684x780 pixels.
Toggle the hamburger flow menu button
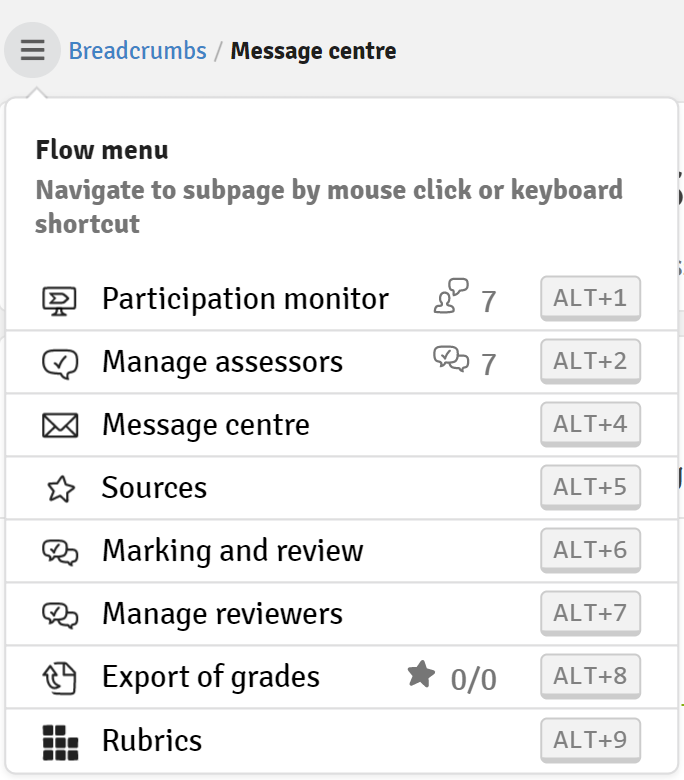(x=32, y=50)
